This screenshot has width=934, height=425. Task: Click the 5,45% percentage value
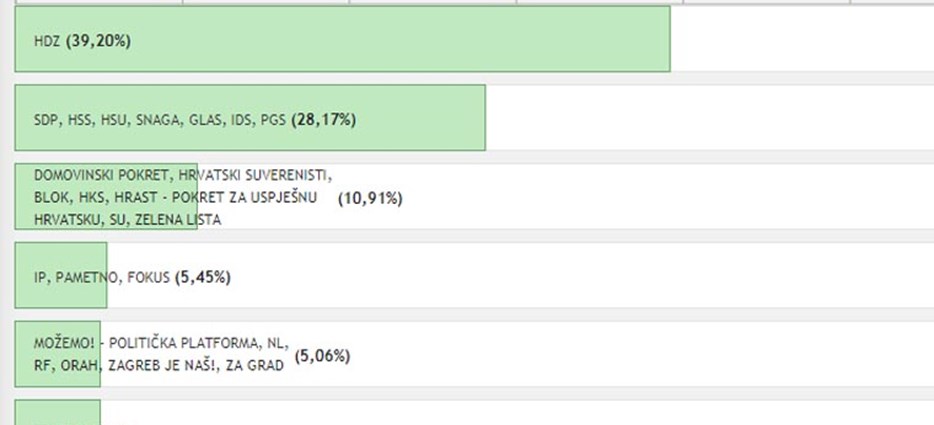click(x=203, y=277)
